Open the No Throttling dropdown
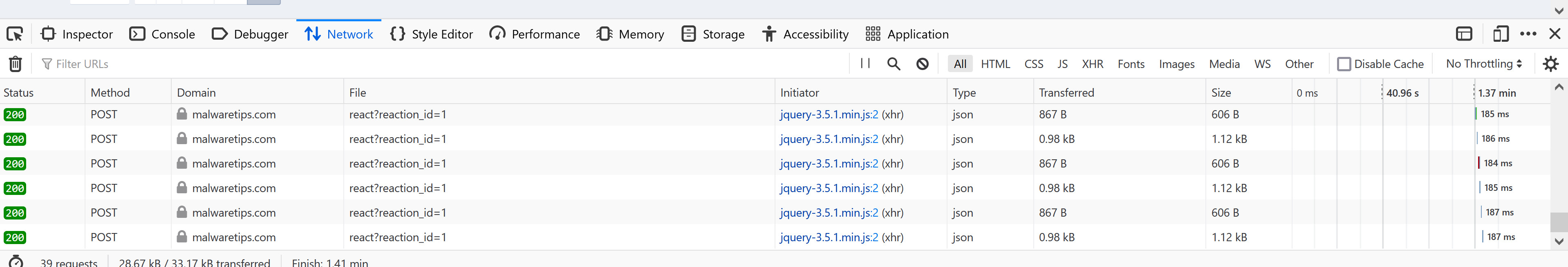 (x=1483, y=64)
